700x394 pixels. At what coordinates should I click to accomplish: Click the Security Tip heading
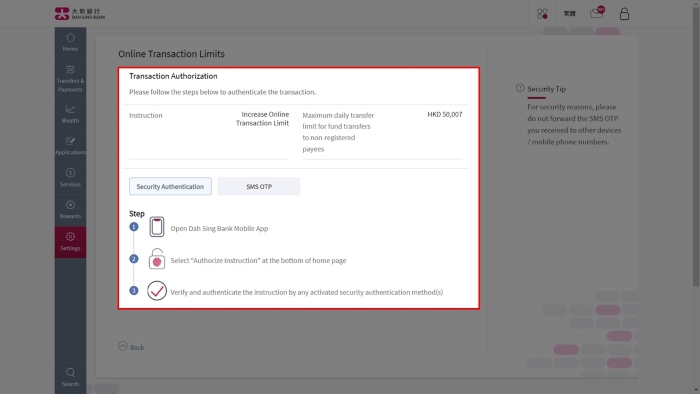click(x=546, y=89)
